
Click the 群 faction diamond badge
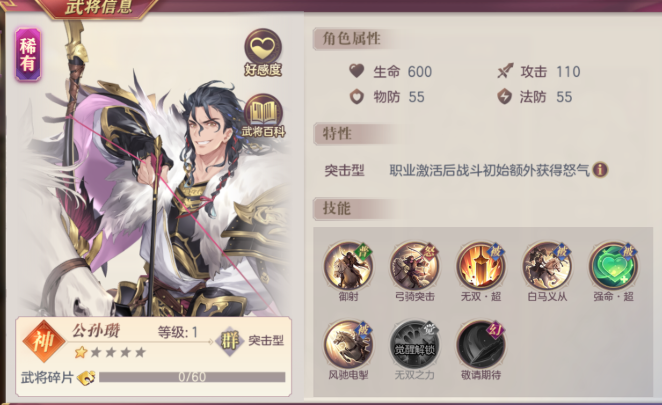[x=230, y=341]
